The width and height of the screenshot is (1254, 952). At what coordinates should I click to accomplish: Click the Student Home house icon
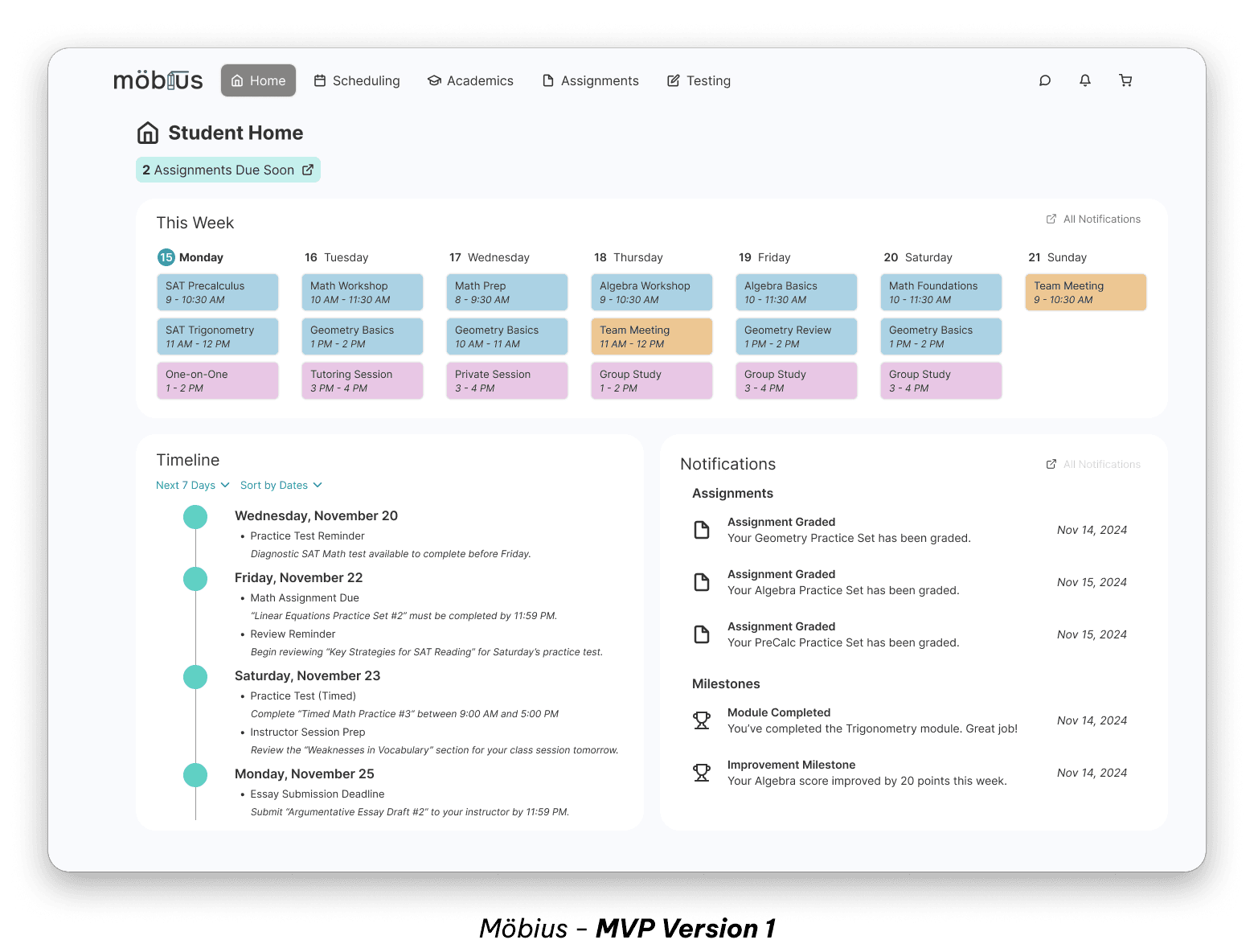148,133
